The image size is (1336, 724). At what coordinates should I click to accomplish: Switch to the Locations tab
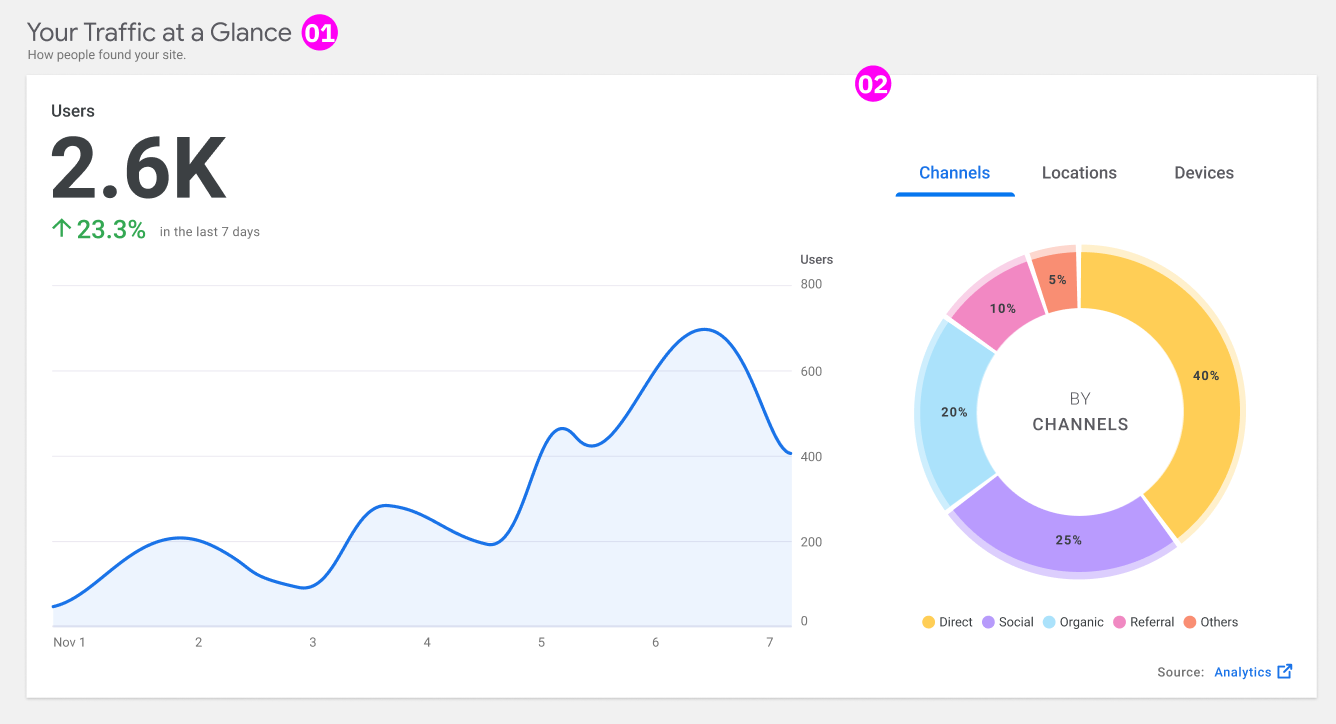(1079, 173)
